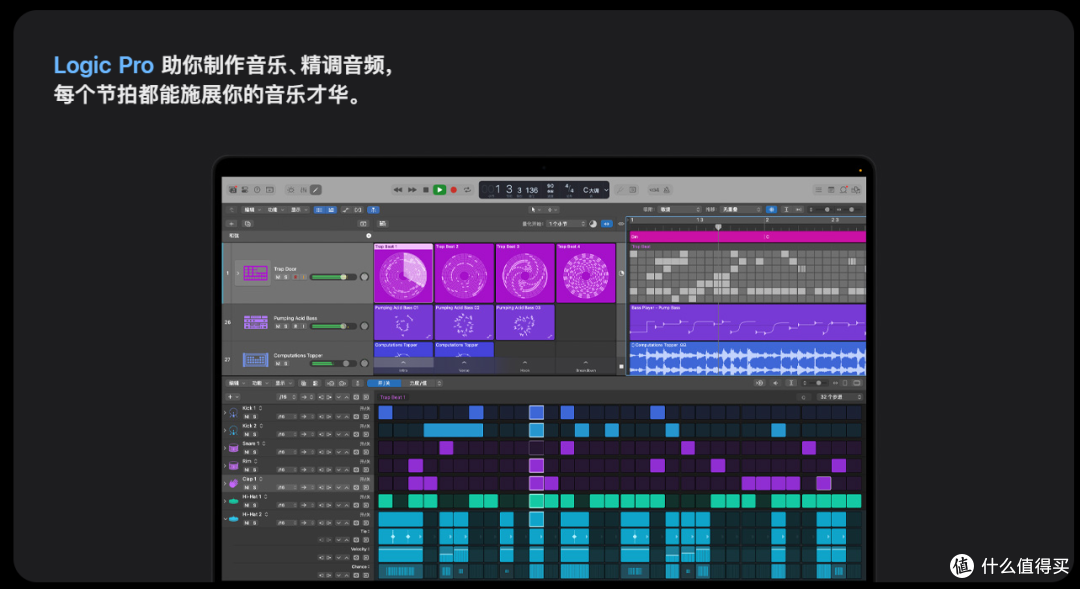
Task: Click the Rewind transport button
Action: pos(397,190)
